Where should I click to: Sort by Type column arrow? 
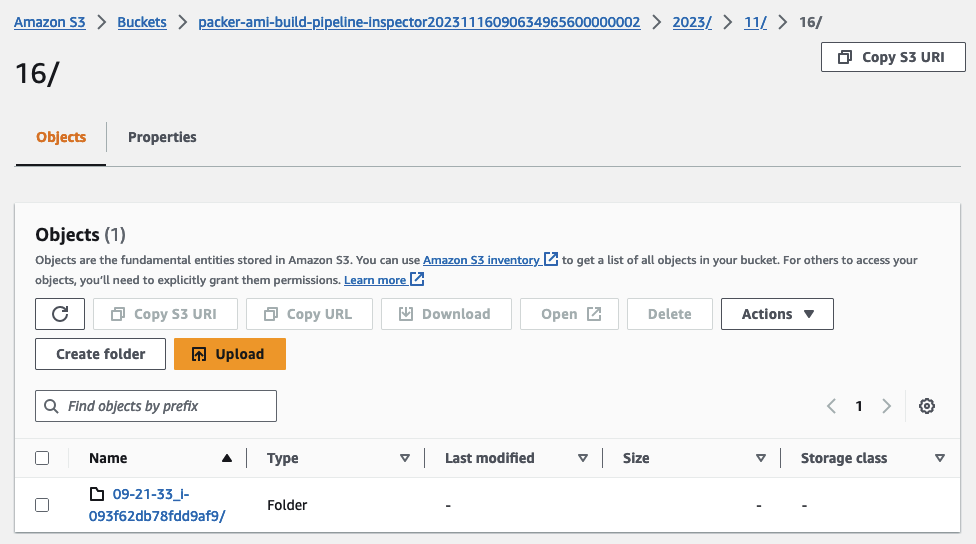[x=405, y=458]
